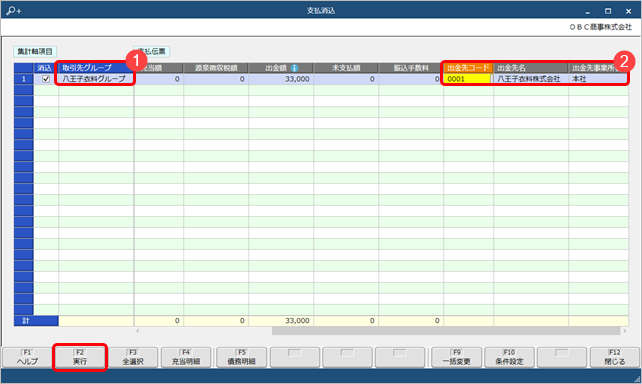Run the F2 実行 button
The height and width of the screenshot is (384, 642).
pos(80,357)
